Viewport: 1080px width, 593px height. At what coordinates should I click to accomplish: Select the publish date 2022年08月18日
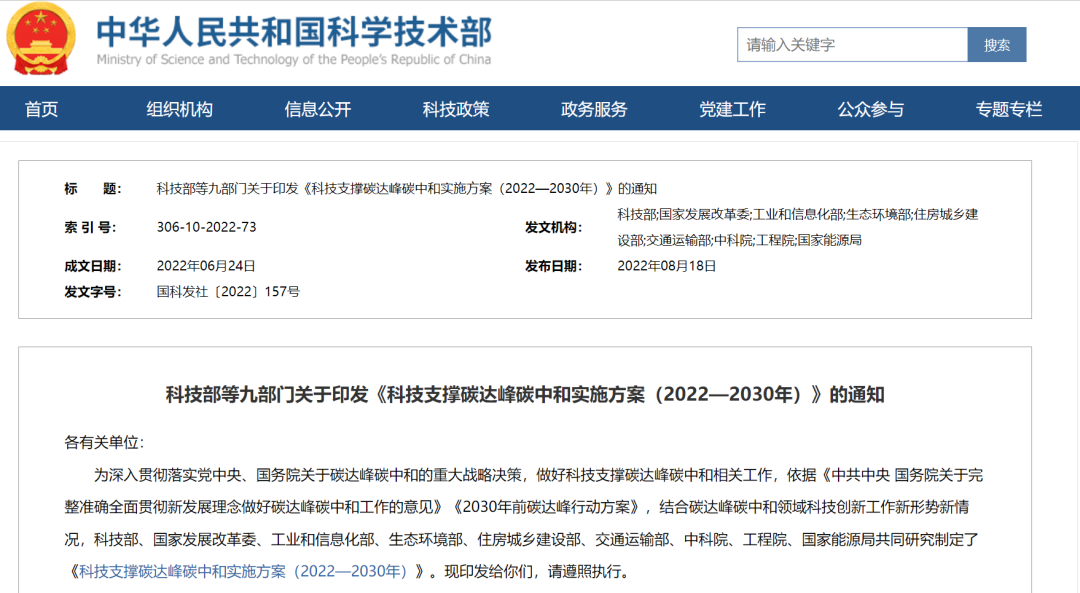pos(667,266)
